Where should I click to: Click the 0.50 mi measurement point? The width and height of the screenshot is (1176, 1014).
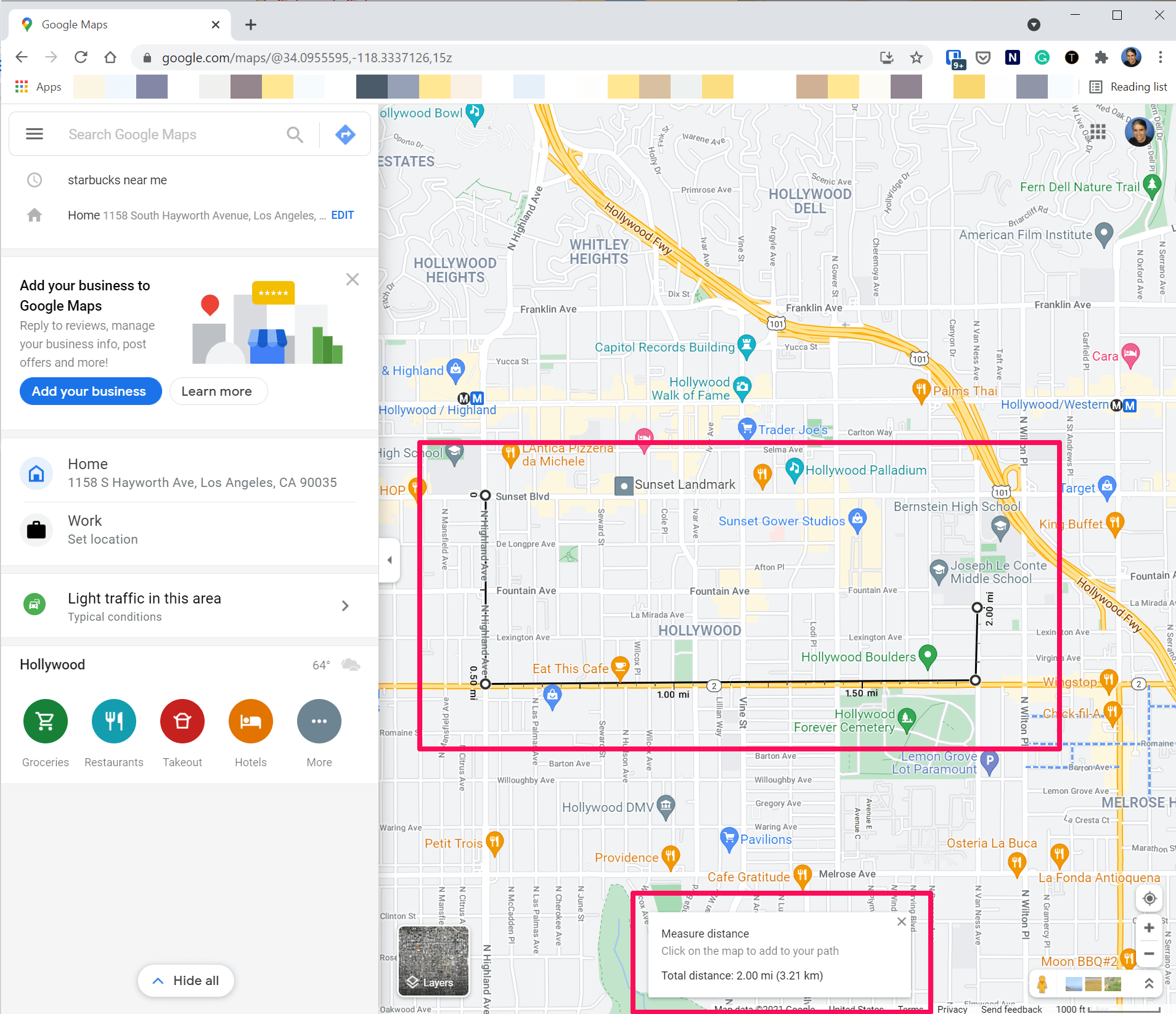click(x=485, y=684)
